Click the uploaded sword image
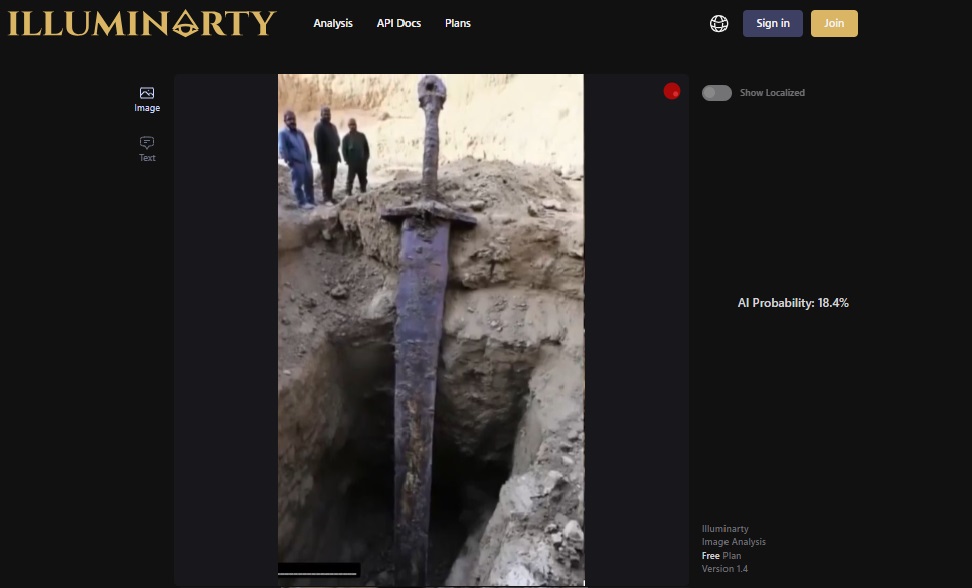 tap(430, 330)
